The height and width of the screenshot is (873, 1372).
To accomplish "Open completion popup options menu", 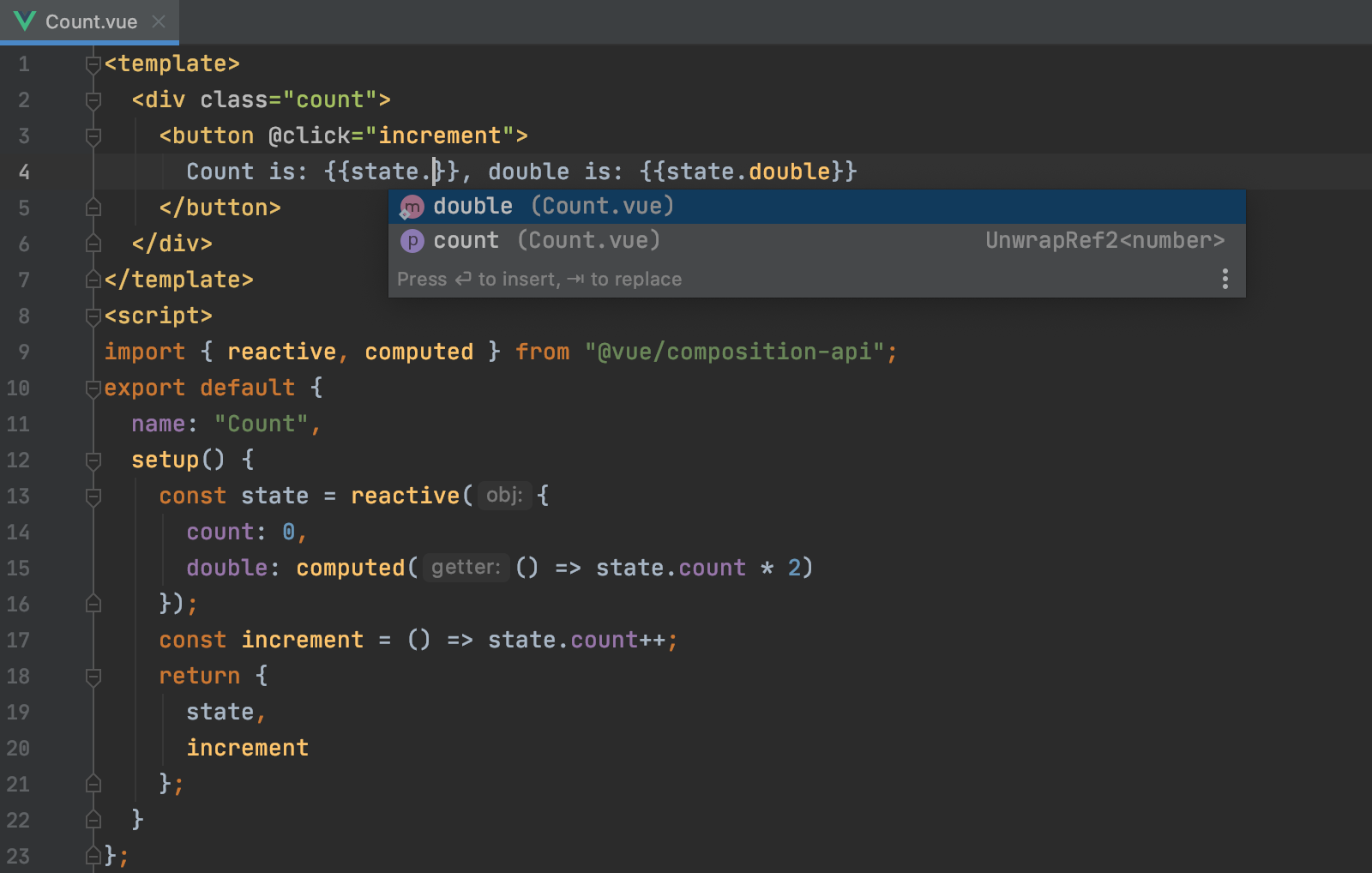I will 1225,279.
